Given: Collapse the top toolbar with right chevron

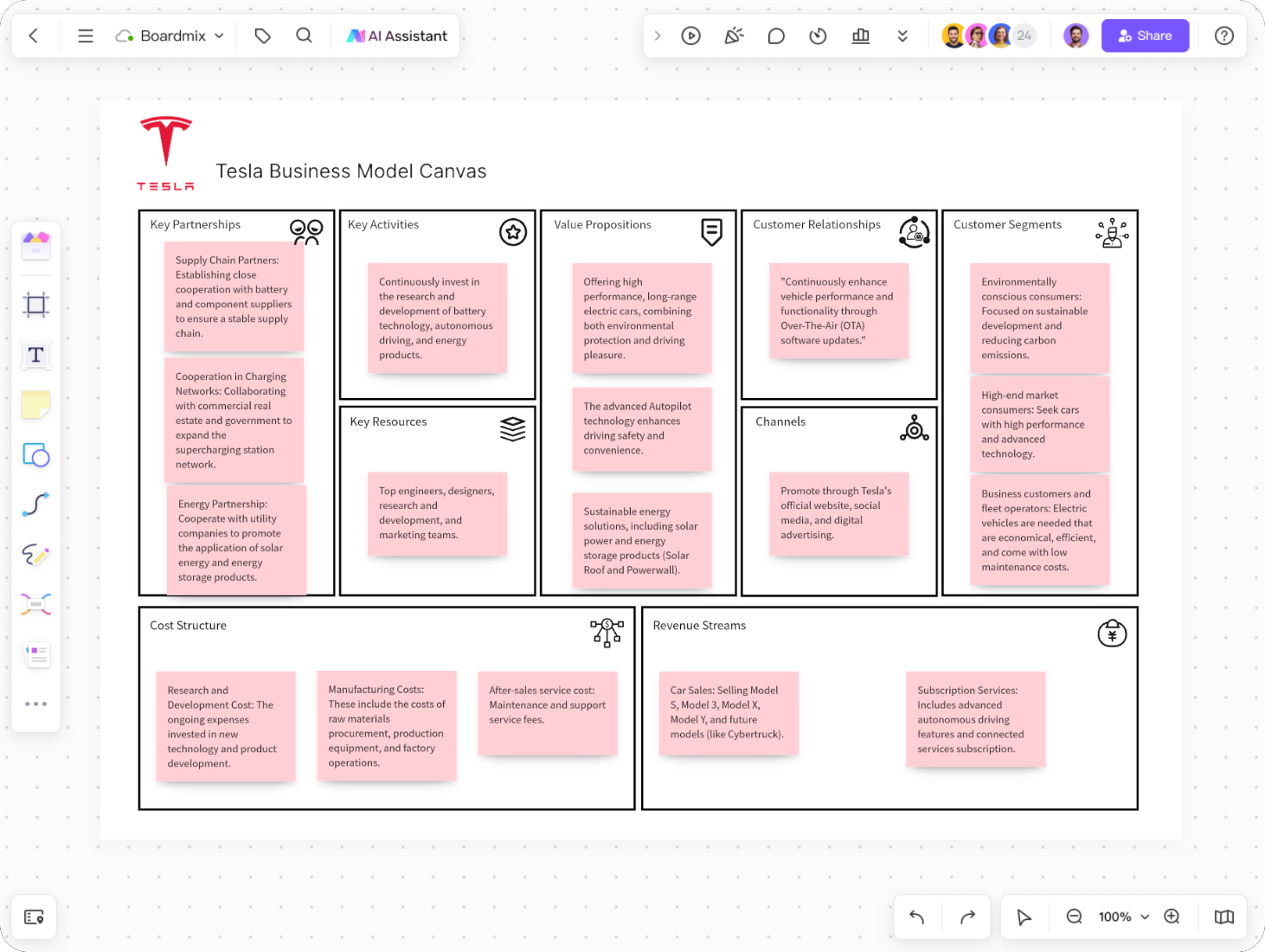Looking at the screenshot, I should coord(658,35).
